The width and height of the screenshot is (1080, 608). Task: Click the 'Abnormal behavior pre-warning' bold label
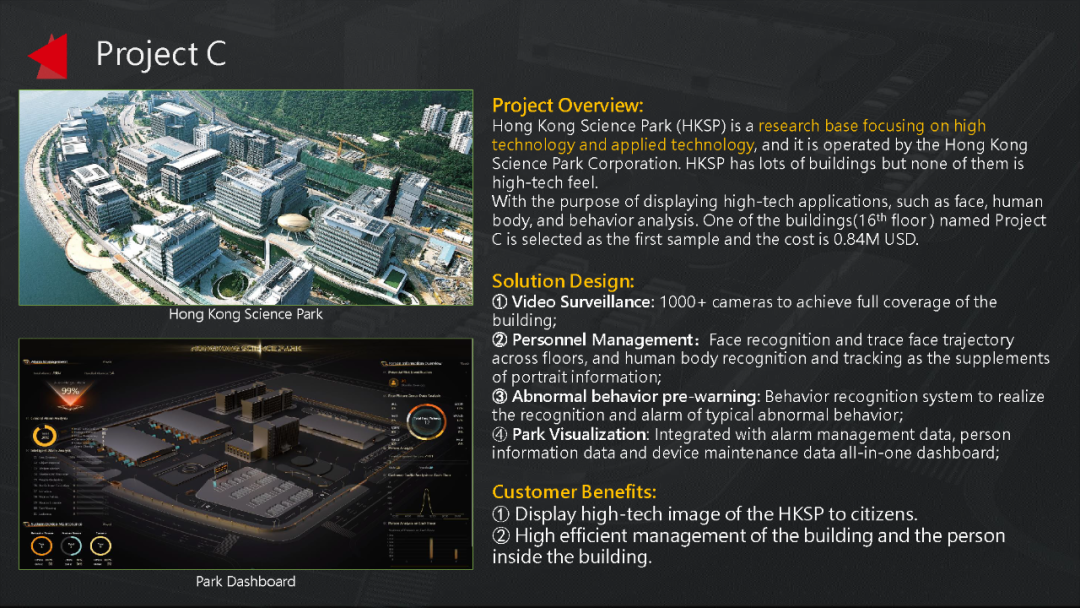(634, 396)
